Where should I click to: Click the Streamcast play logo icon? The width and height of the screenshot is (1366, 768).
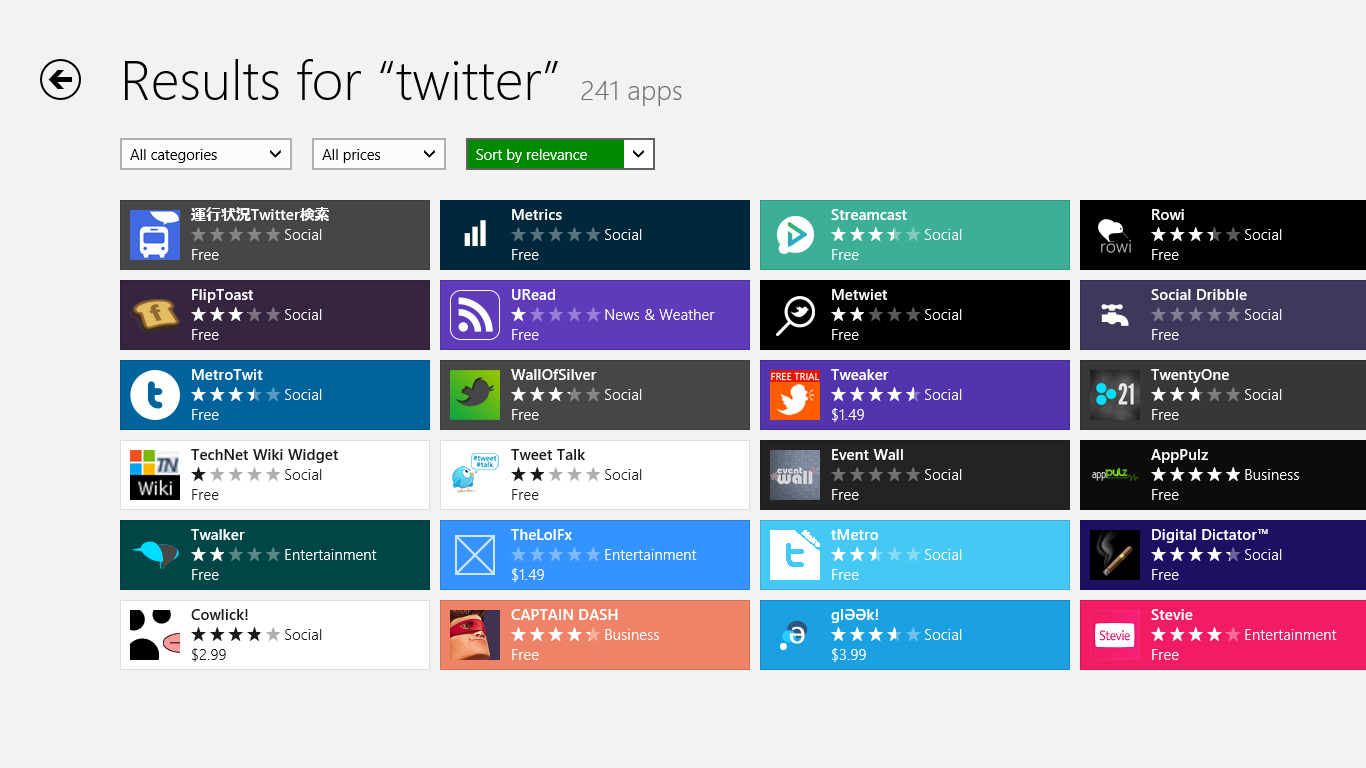(795, 235)
